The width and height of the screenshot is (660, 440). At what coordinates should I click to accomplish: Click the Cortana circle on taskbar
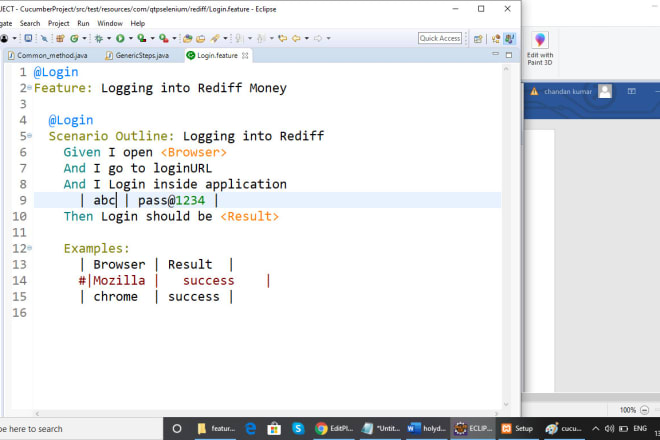177,429
